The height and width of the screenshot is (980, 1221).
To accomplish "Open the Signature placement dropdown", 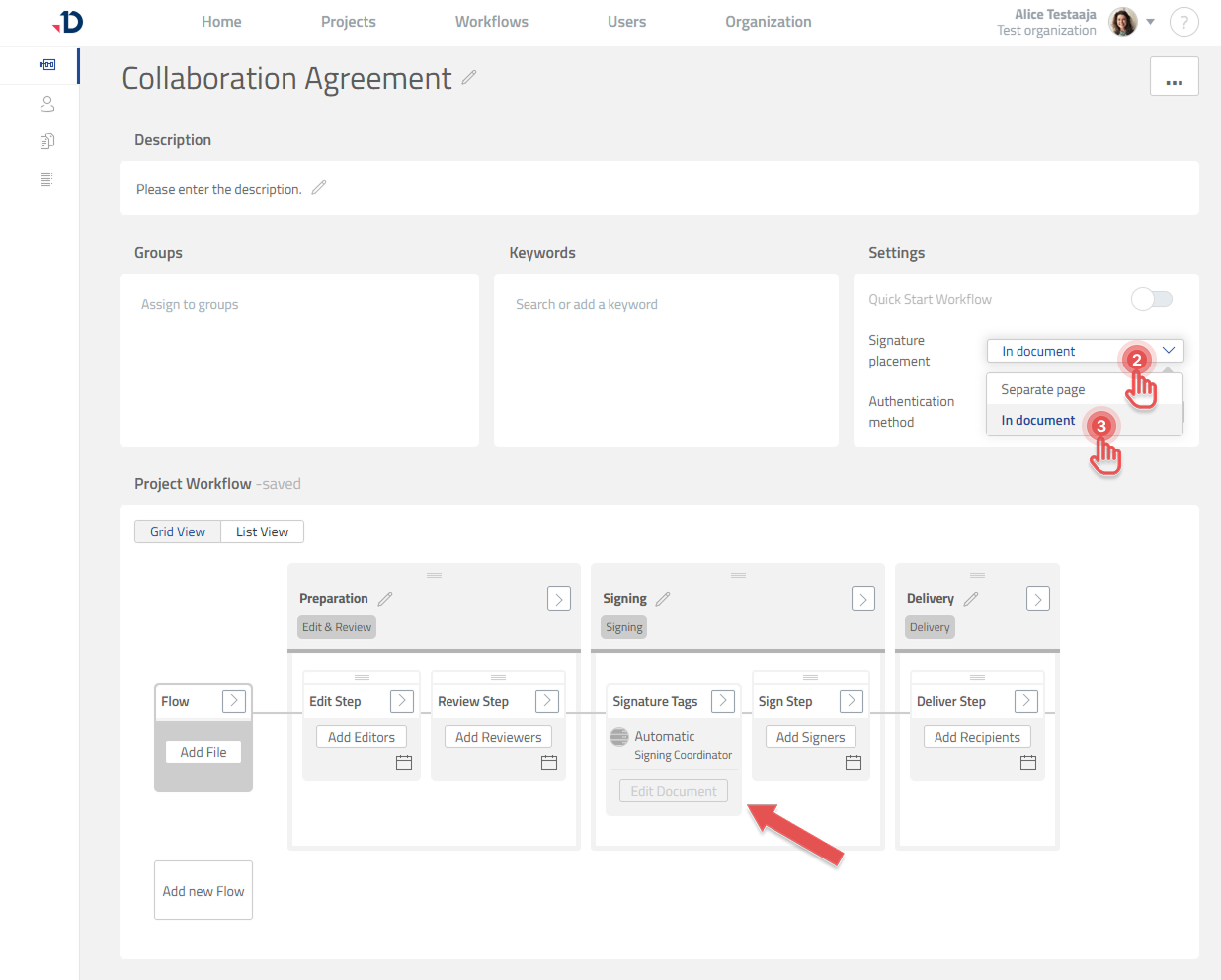I will pos(1084,350).
